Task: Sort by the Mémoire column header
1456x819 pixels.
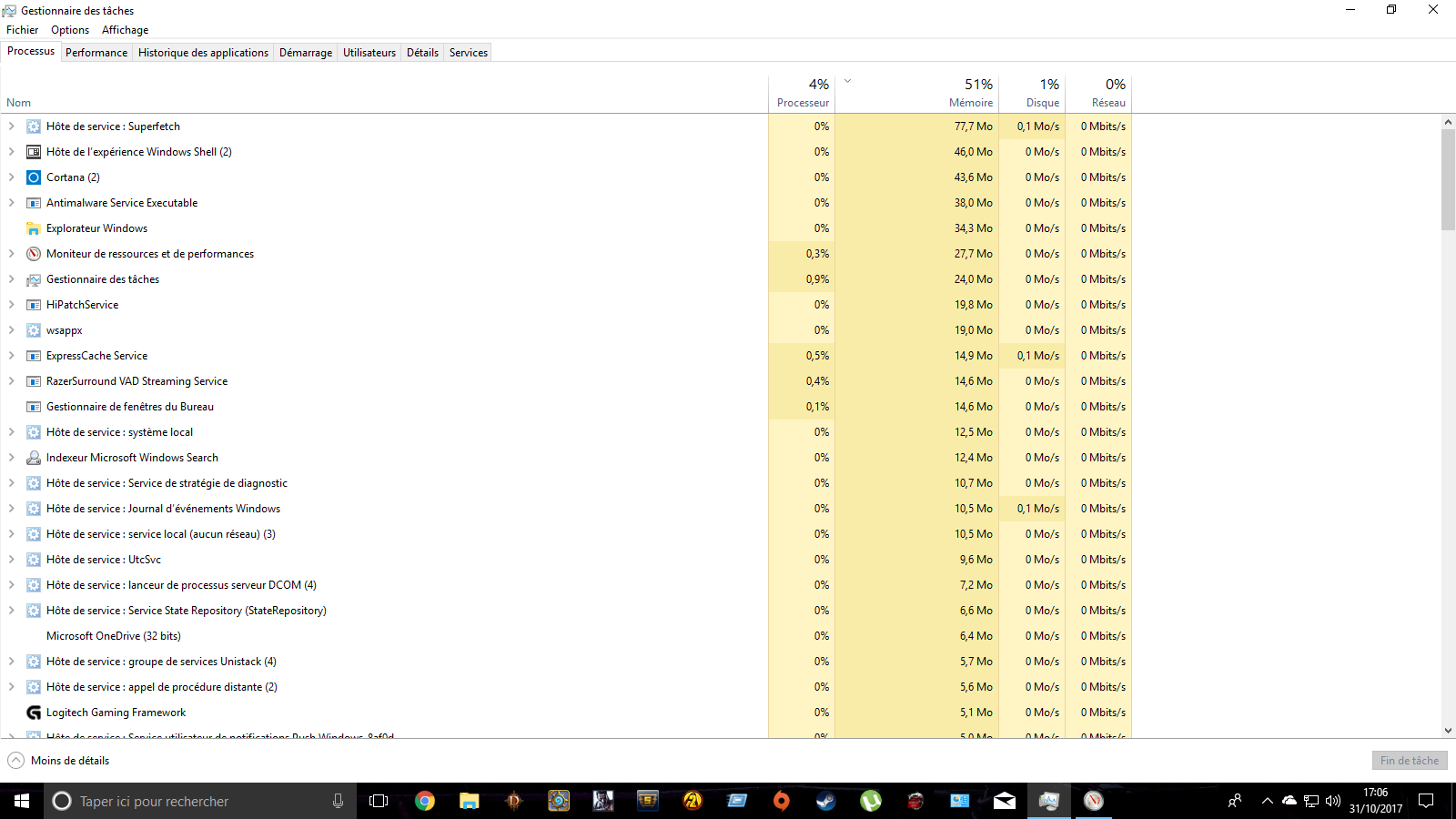Action: [x=917, y=94]
